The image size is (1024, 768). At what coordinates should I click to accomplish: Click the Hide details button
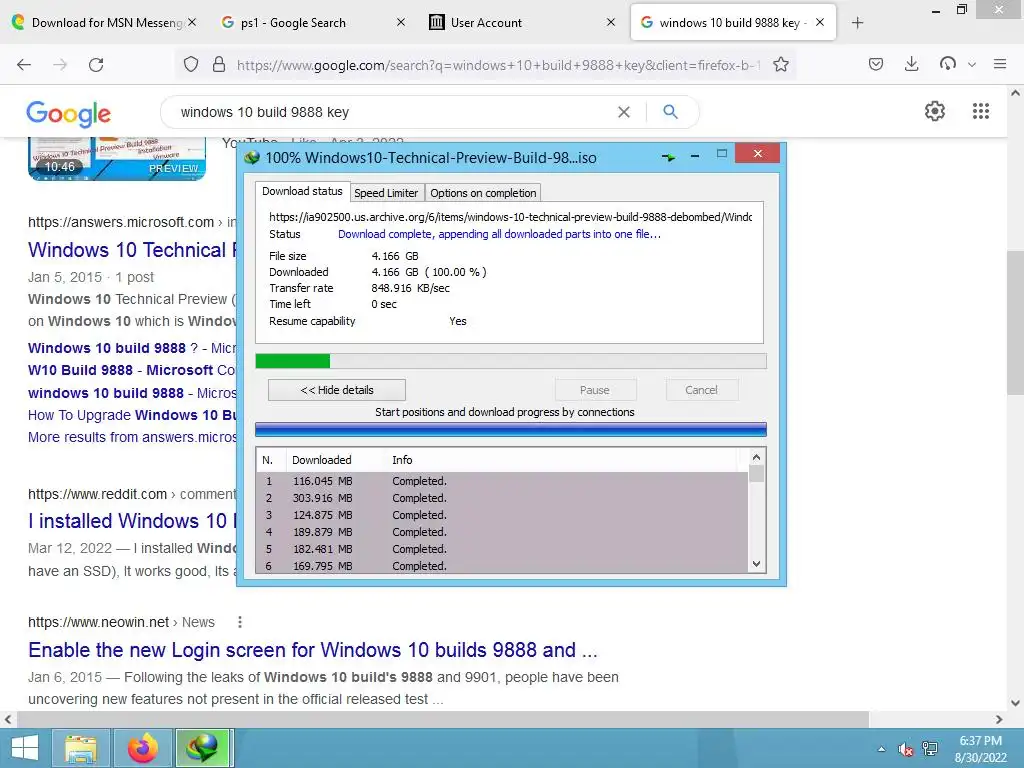pyautogui.click(x=337, y=390)
